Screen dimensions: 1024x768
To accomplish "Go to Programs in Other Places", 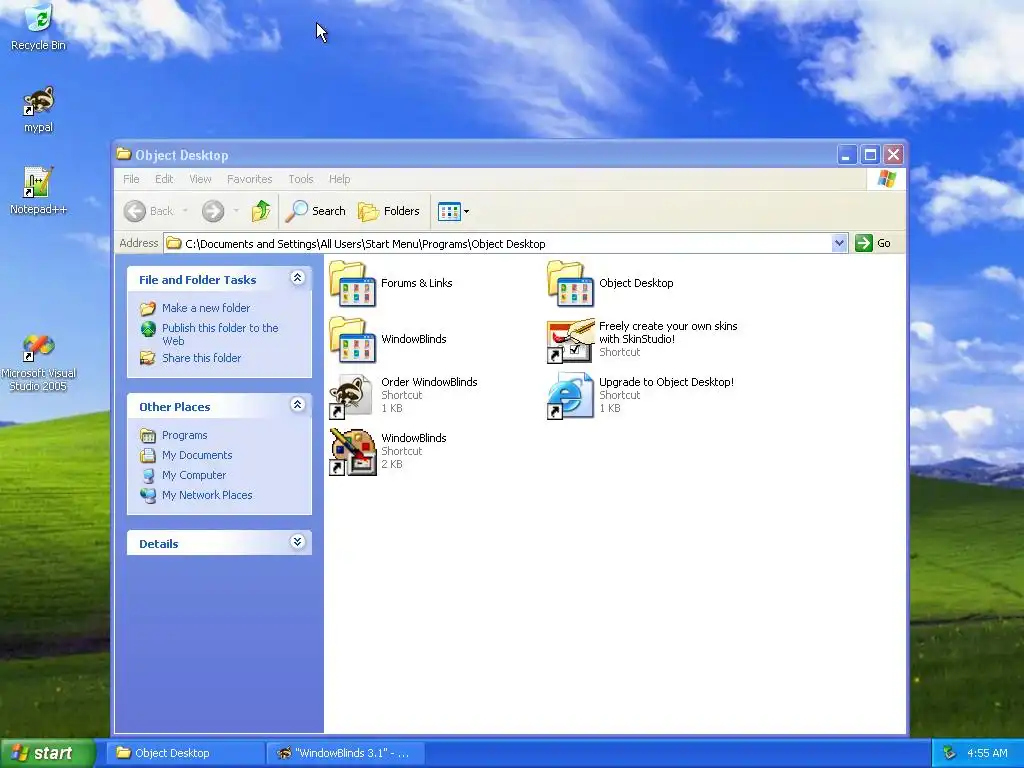I will 184,435.
